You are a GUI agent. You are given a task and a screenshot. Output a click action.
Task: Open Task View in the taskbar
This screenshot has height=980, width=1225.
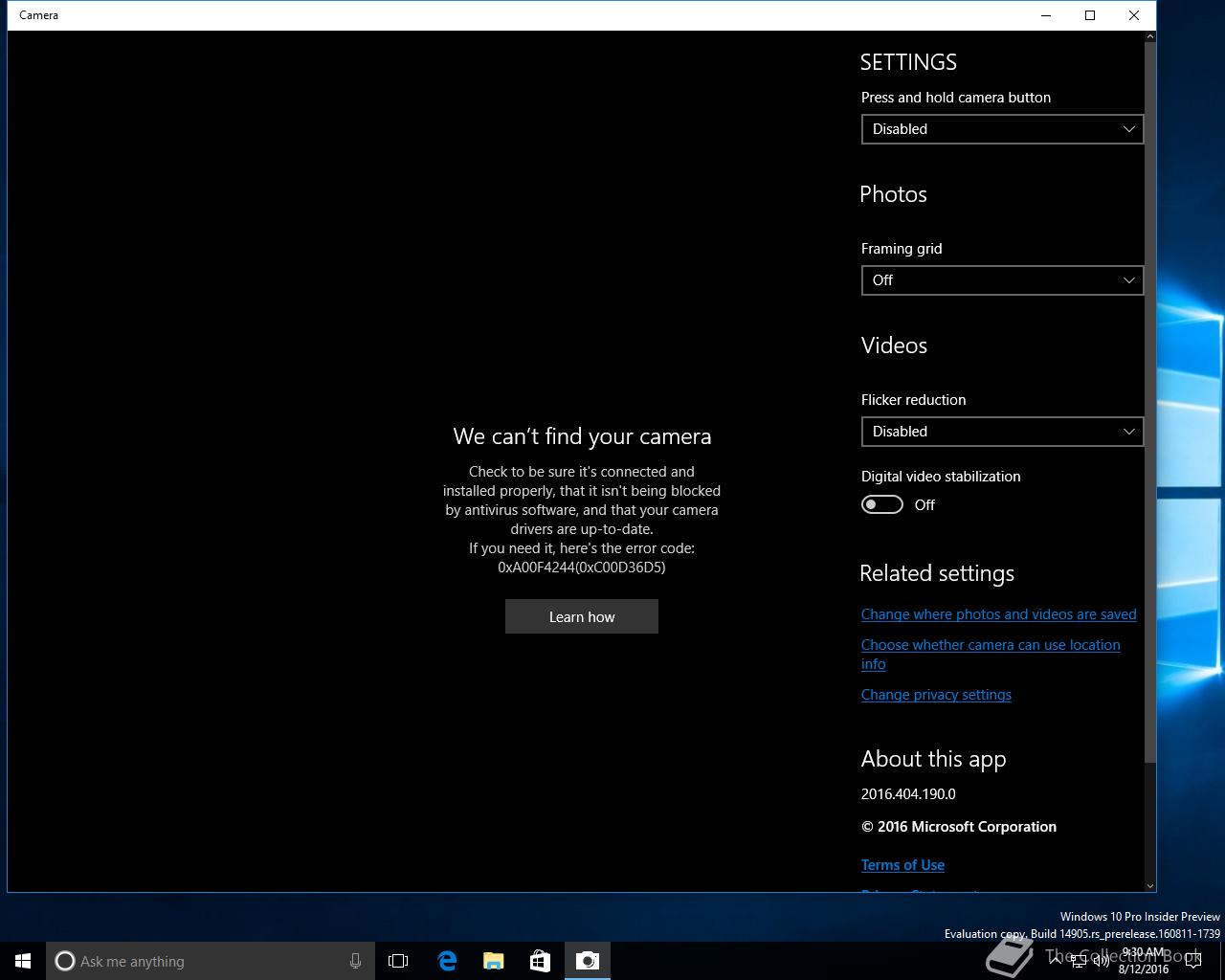click(x=398, y=961)
